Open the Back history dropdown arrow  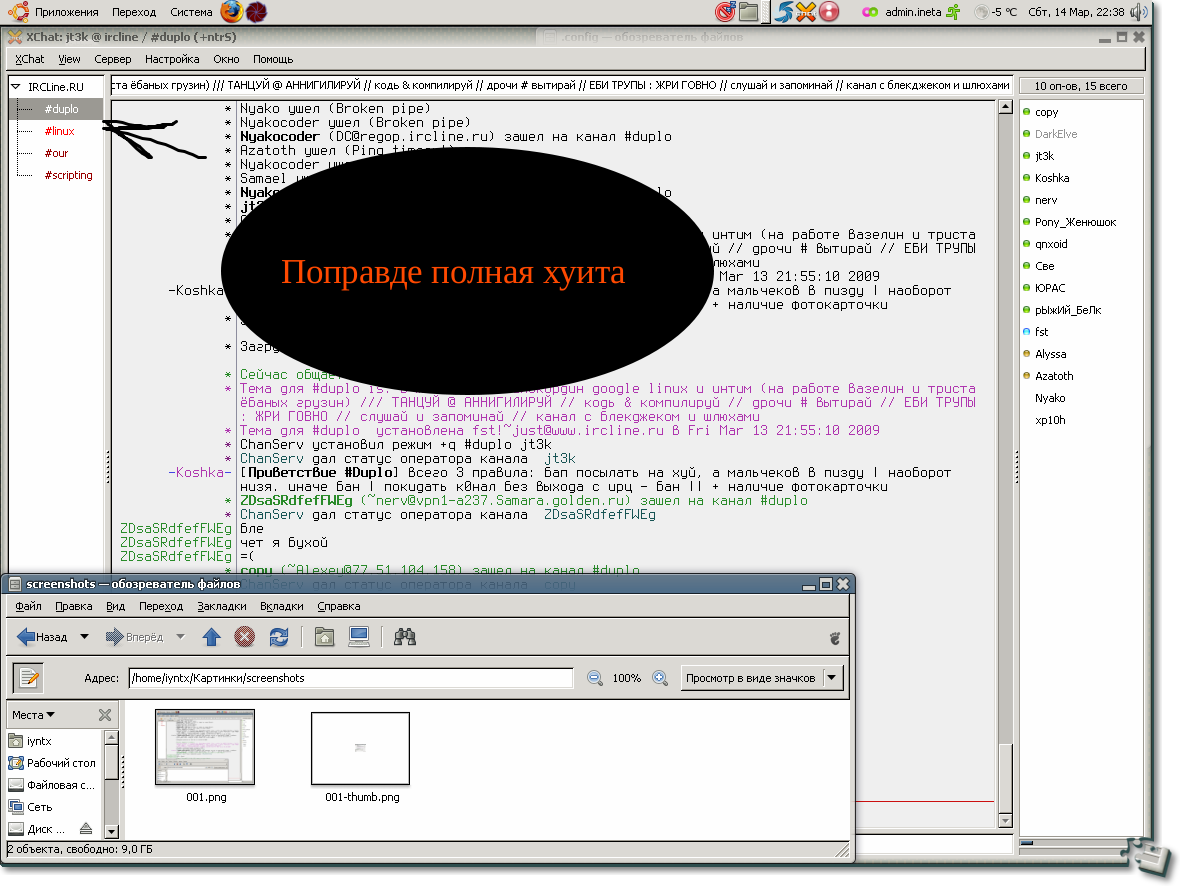[x=84, y=637]
